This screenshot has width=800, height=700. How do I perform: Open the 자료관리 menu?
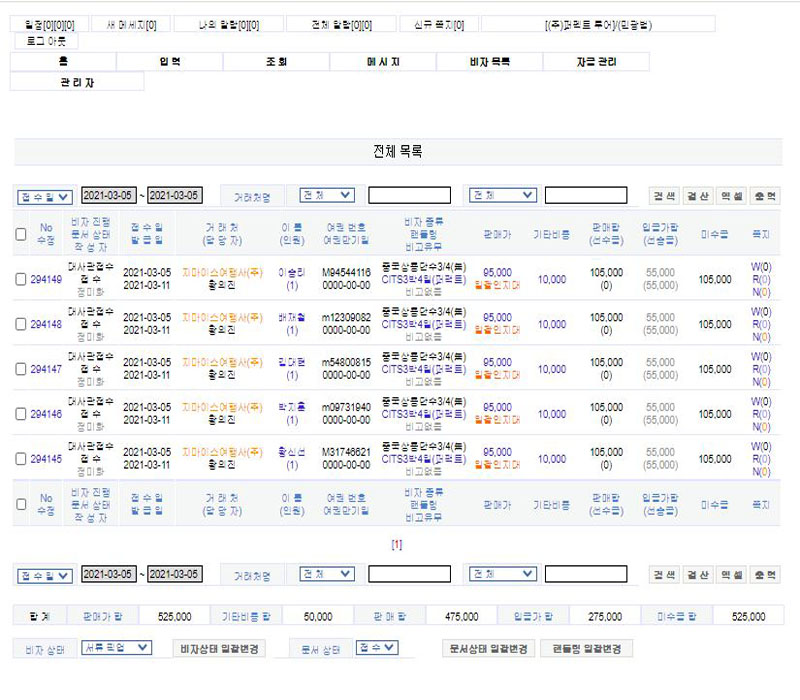point(596,62)
